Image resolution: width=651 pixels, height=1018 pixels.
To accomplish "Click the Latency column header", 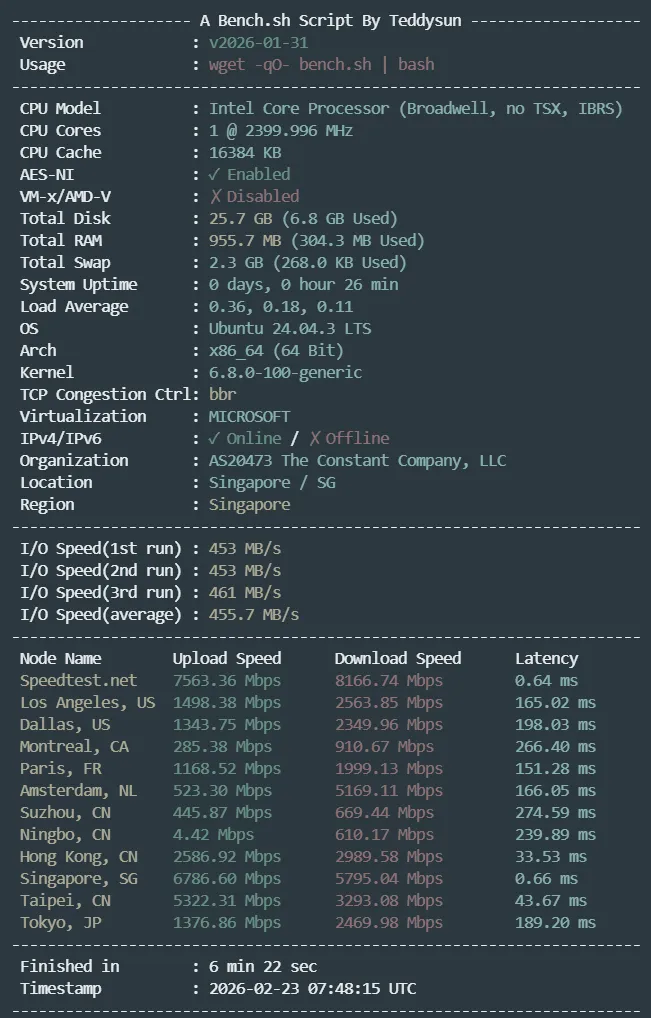I will tap(546, 658).
